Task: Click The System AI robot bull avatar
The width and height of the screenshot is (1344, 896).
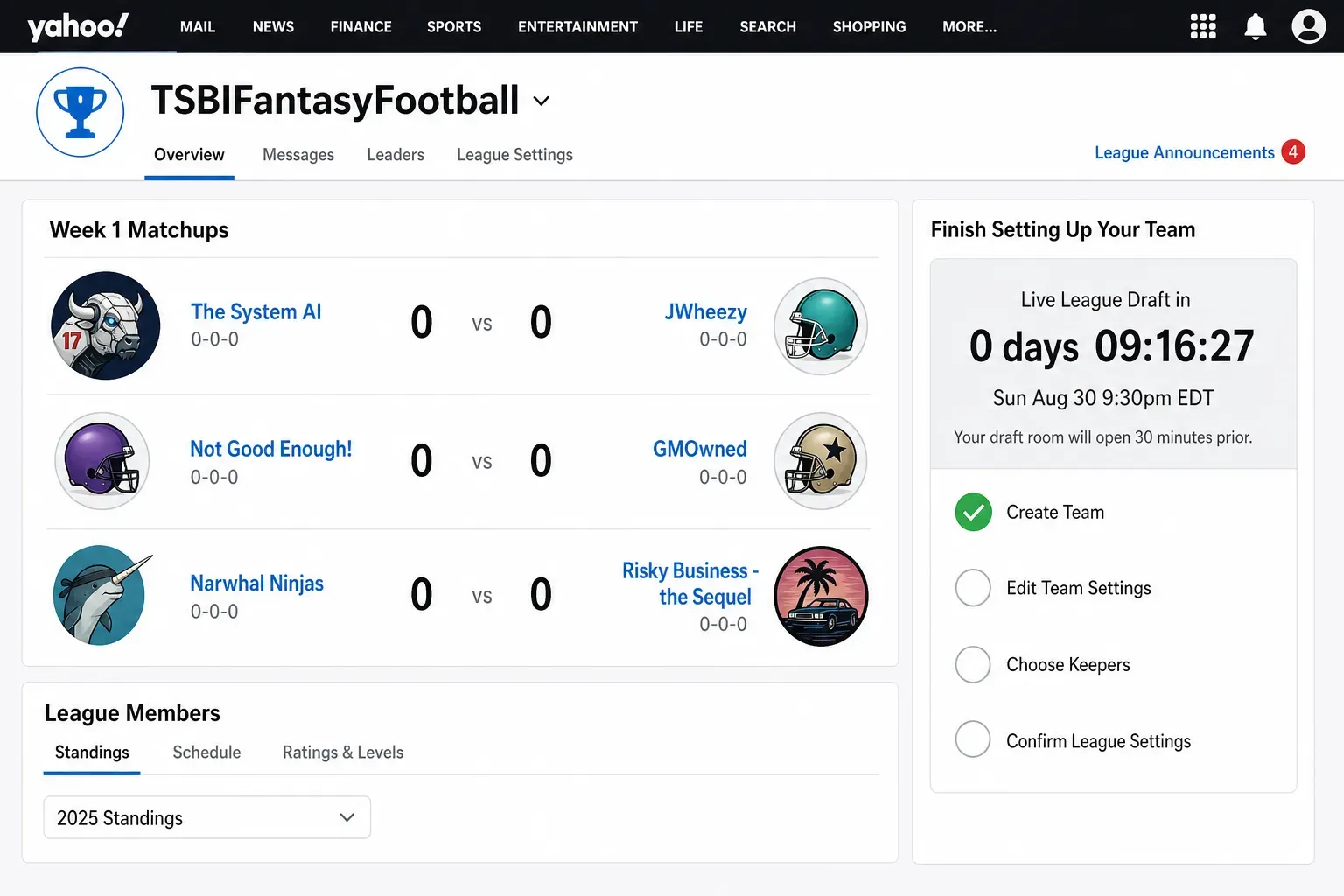Action: tap(105, 325)
